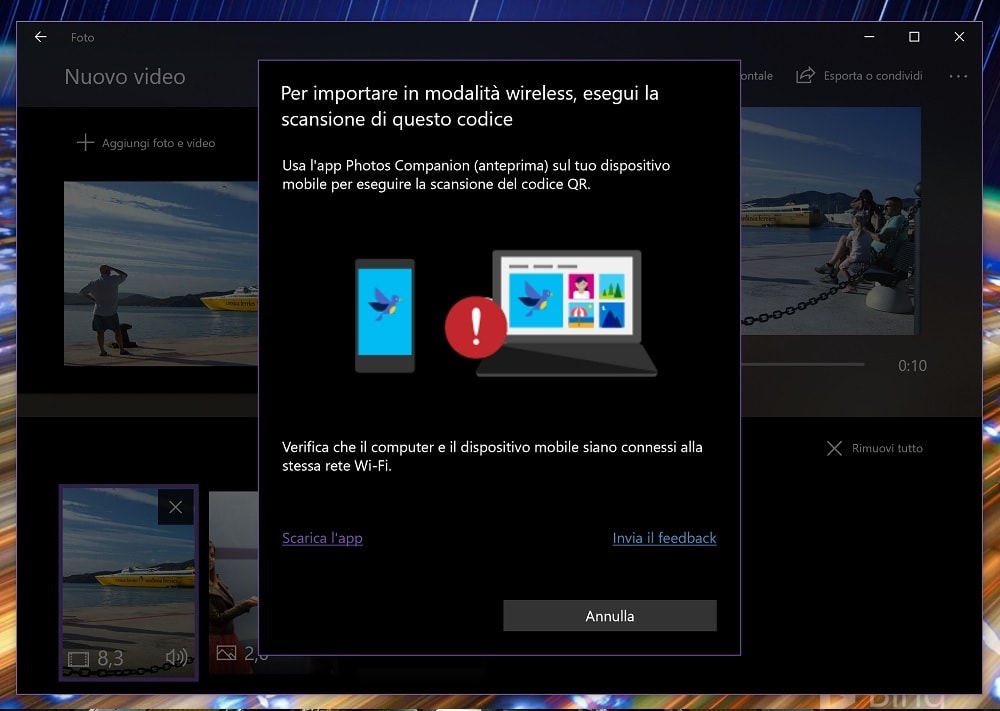The image size is (1000, 711).
Task: Minimize the Foto window
Action: pyautogui.click(x=869, y=37)
